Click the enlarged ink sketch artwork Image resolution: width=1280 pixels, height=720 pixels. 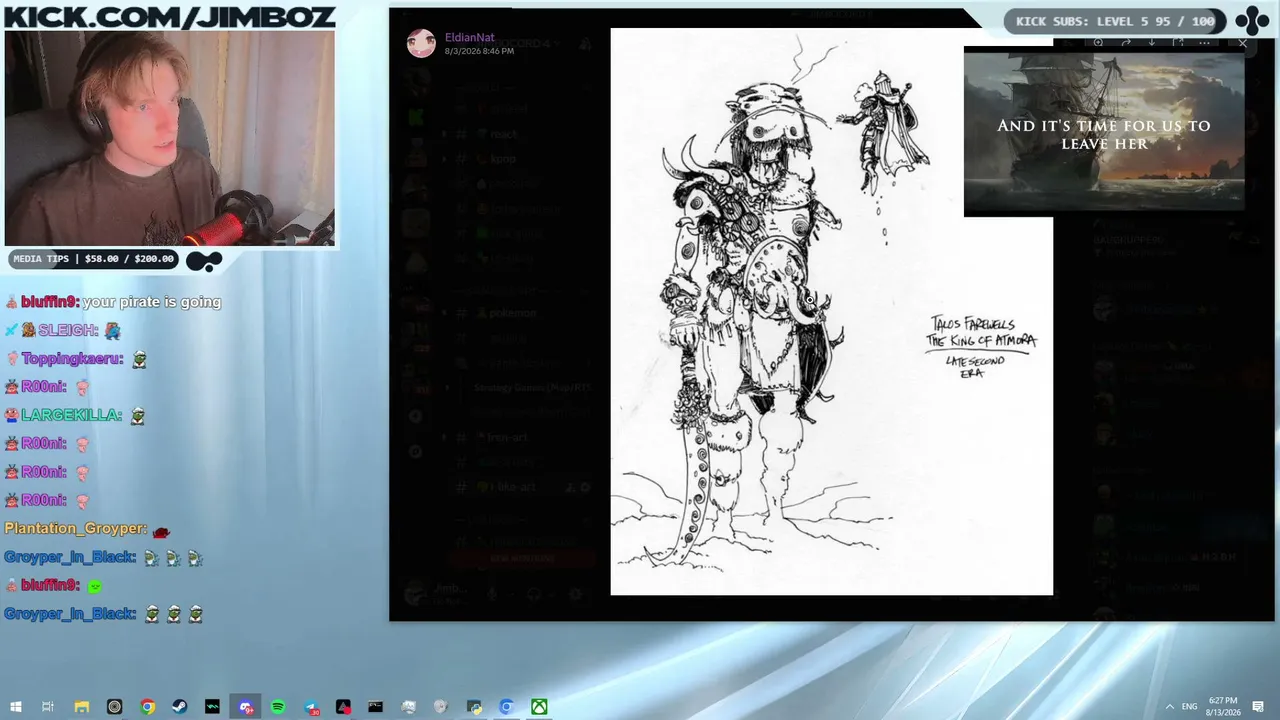(x=831, y=311)
